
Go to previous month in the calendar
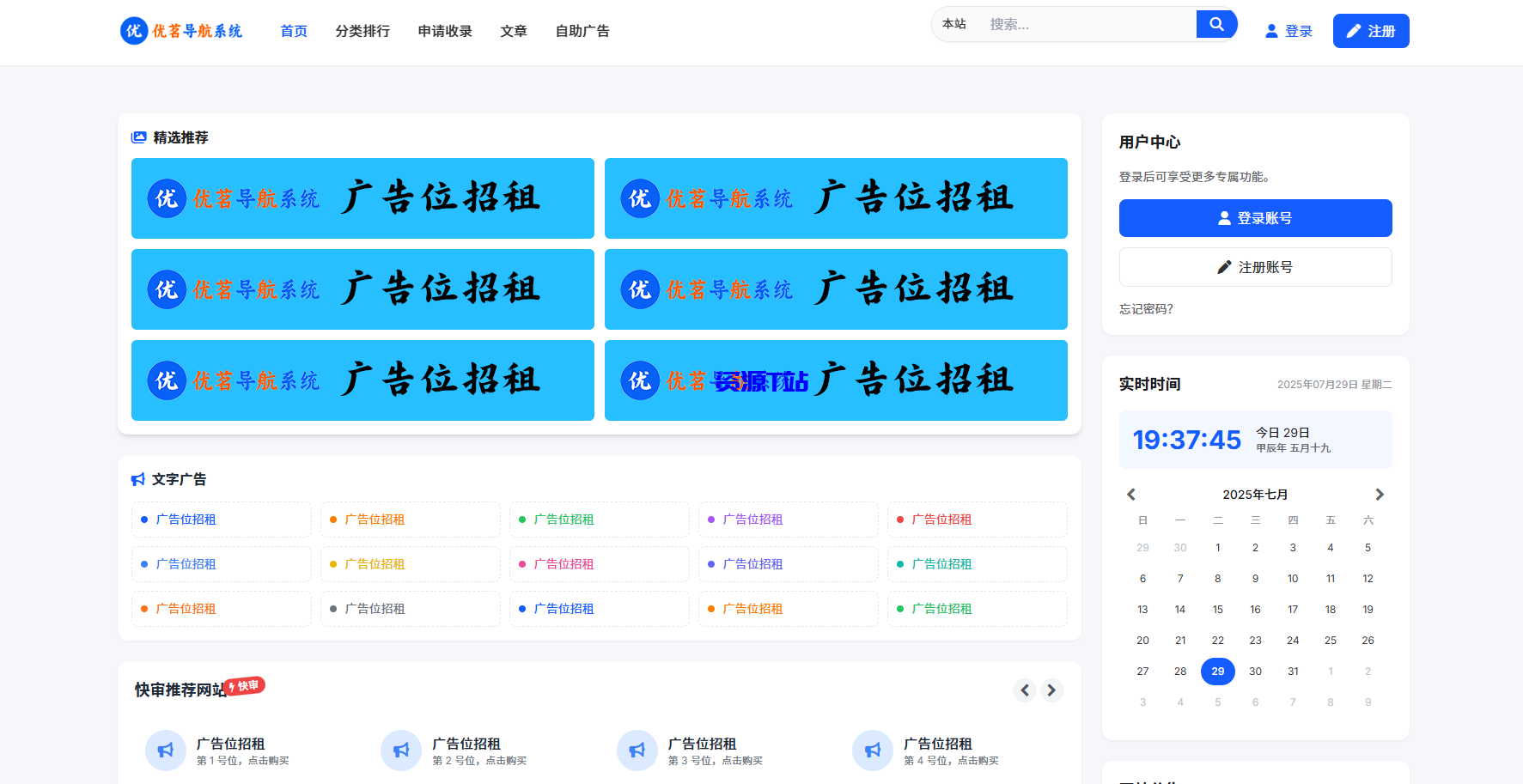click(1131, 494)
